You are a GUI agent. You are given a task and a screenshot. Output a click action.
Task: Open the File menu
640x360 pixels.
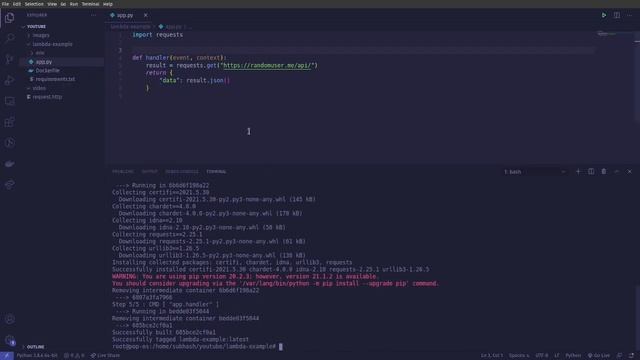(x=5, y=4)
